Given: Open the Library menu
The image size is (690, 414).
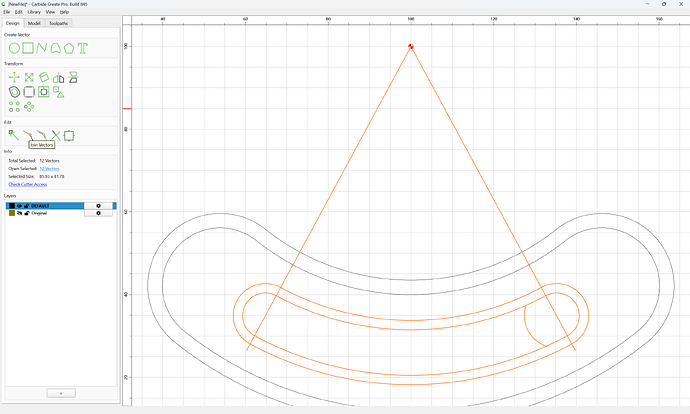Looking at the screenshot, I should pos(34,12).
